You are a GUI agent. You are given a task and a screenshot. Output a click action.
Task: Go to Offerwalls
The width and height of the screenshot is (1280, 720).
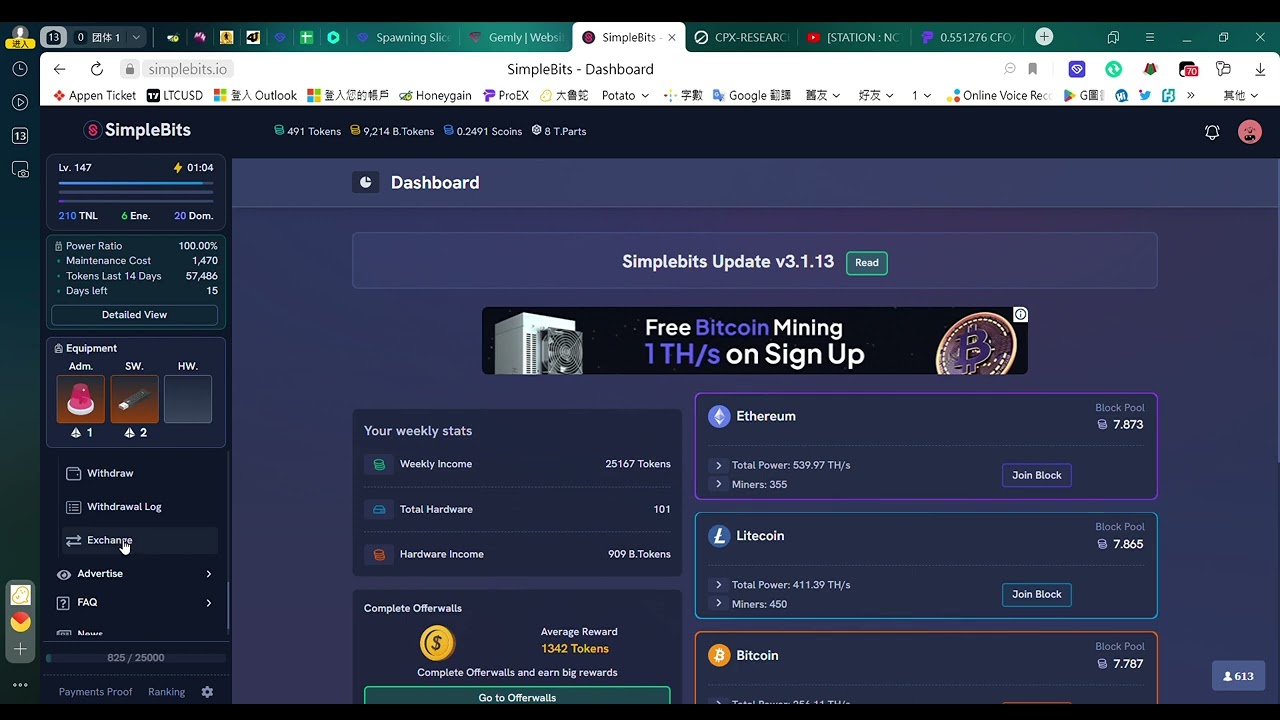coord(517,697)
